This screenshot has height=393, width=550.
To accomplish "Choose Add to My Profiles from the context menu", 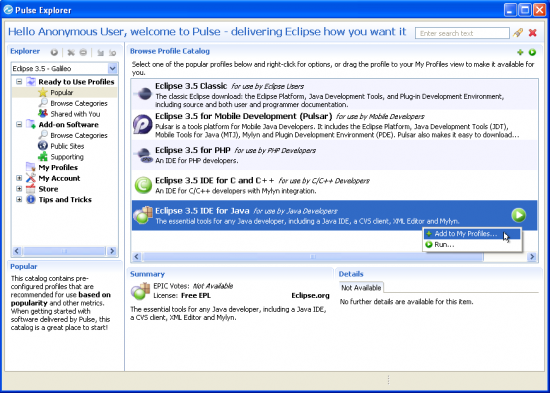I will [x=472, y=234].
